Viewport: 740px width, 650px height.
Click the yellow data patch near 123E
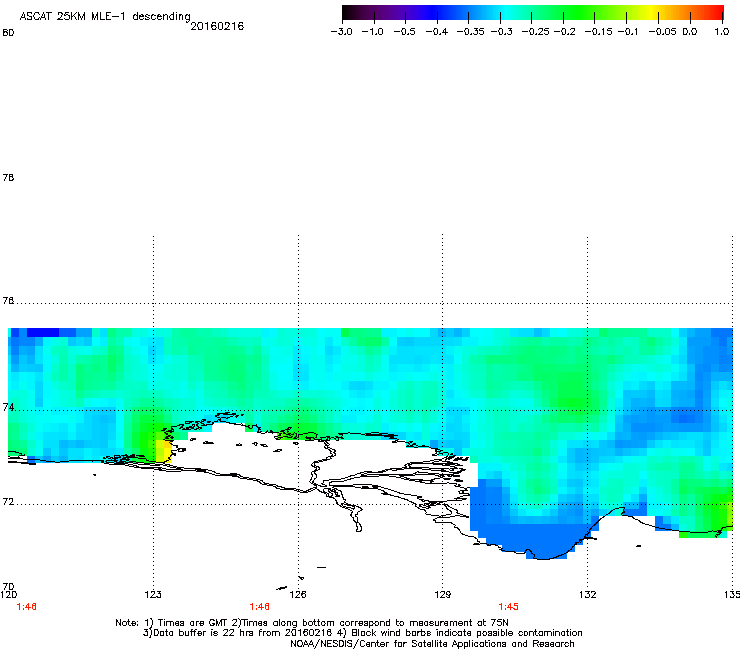164,450
